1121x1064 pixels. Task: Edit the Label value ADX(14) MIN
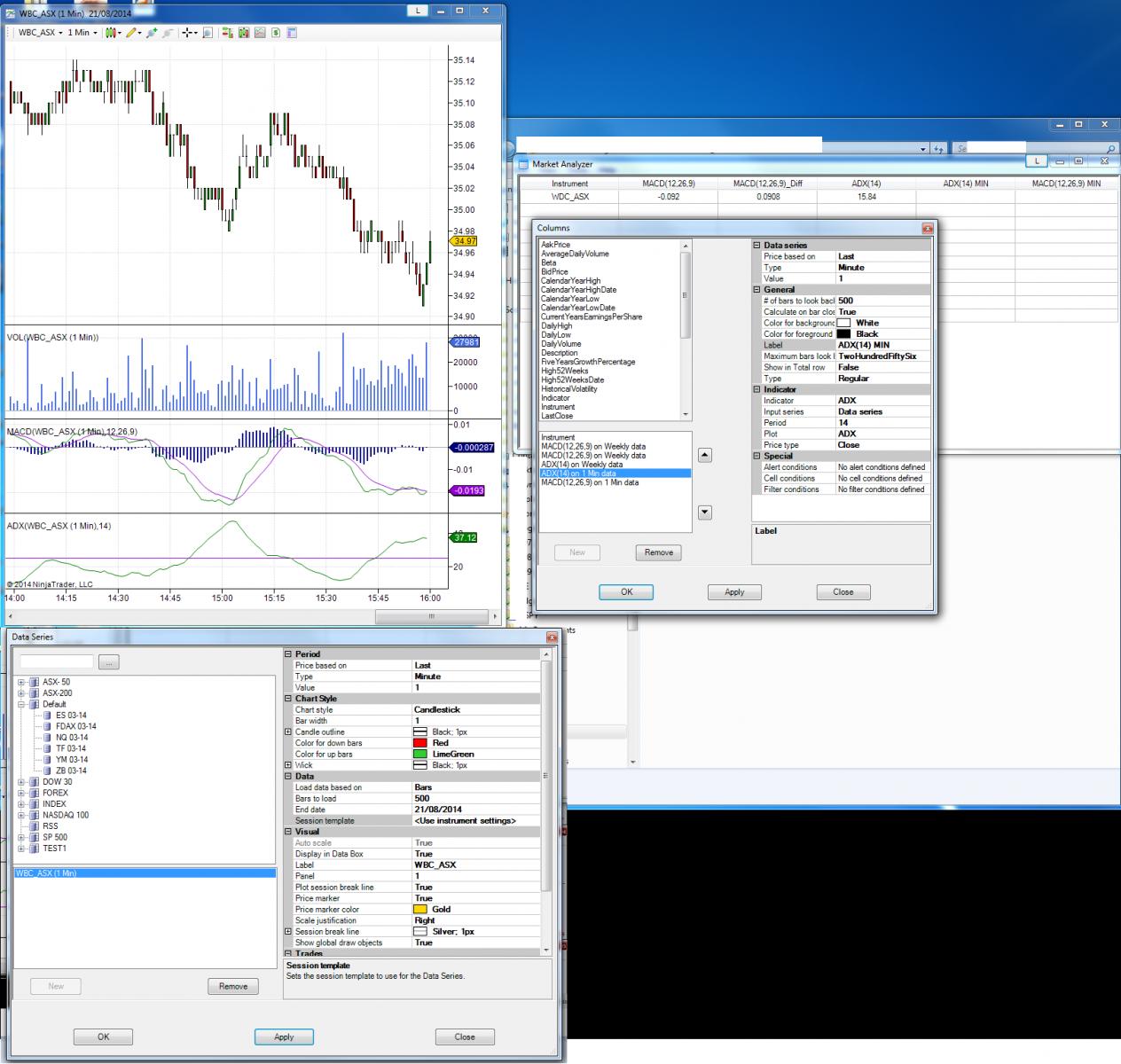point(883,346)
